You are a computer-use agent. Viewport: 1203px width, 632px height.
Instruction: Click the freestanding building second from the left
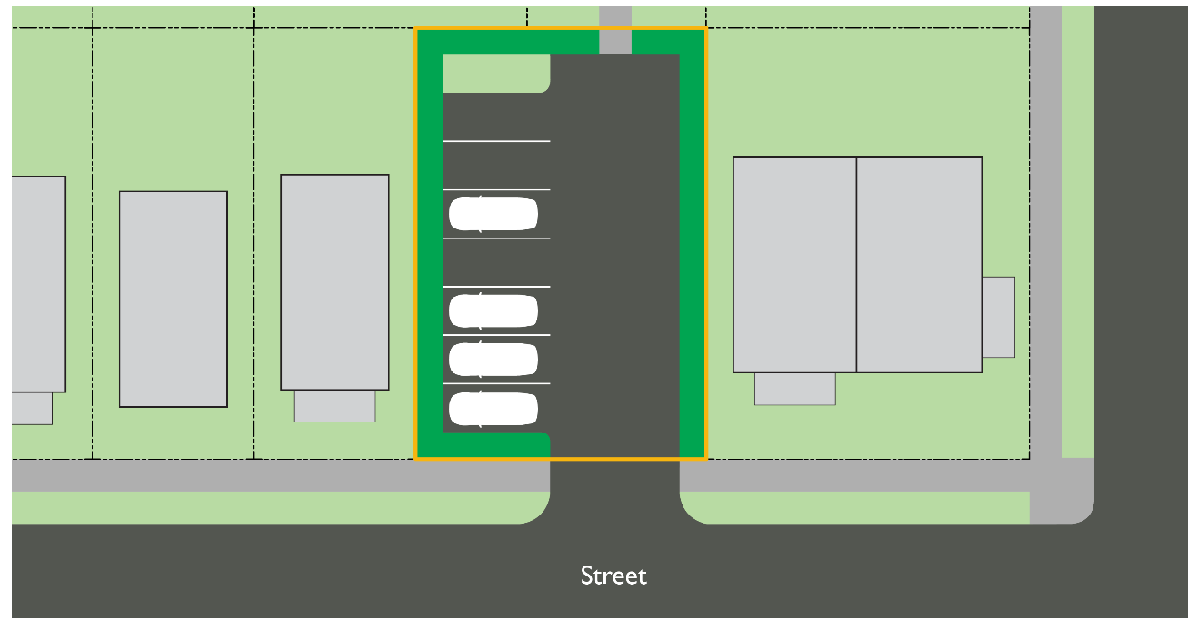pos(173,298)
